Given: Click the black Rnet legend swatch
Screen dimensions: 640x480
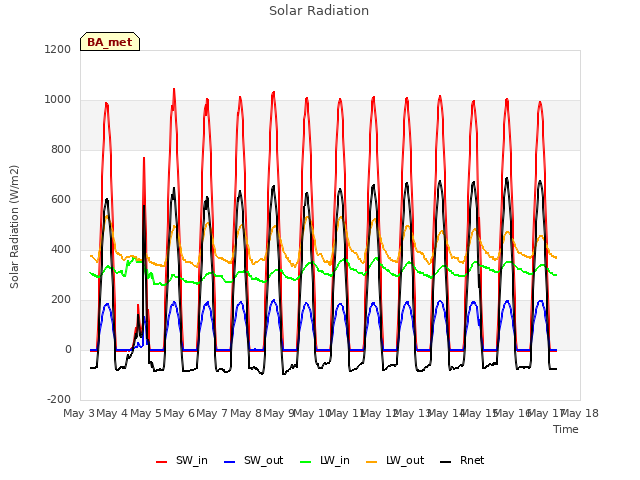Looking at the screenshot, I should click(x=446, y=462).
